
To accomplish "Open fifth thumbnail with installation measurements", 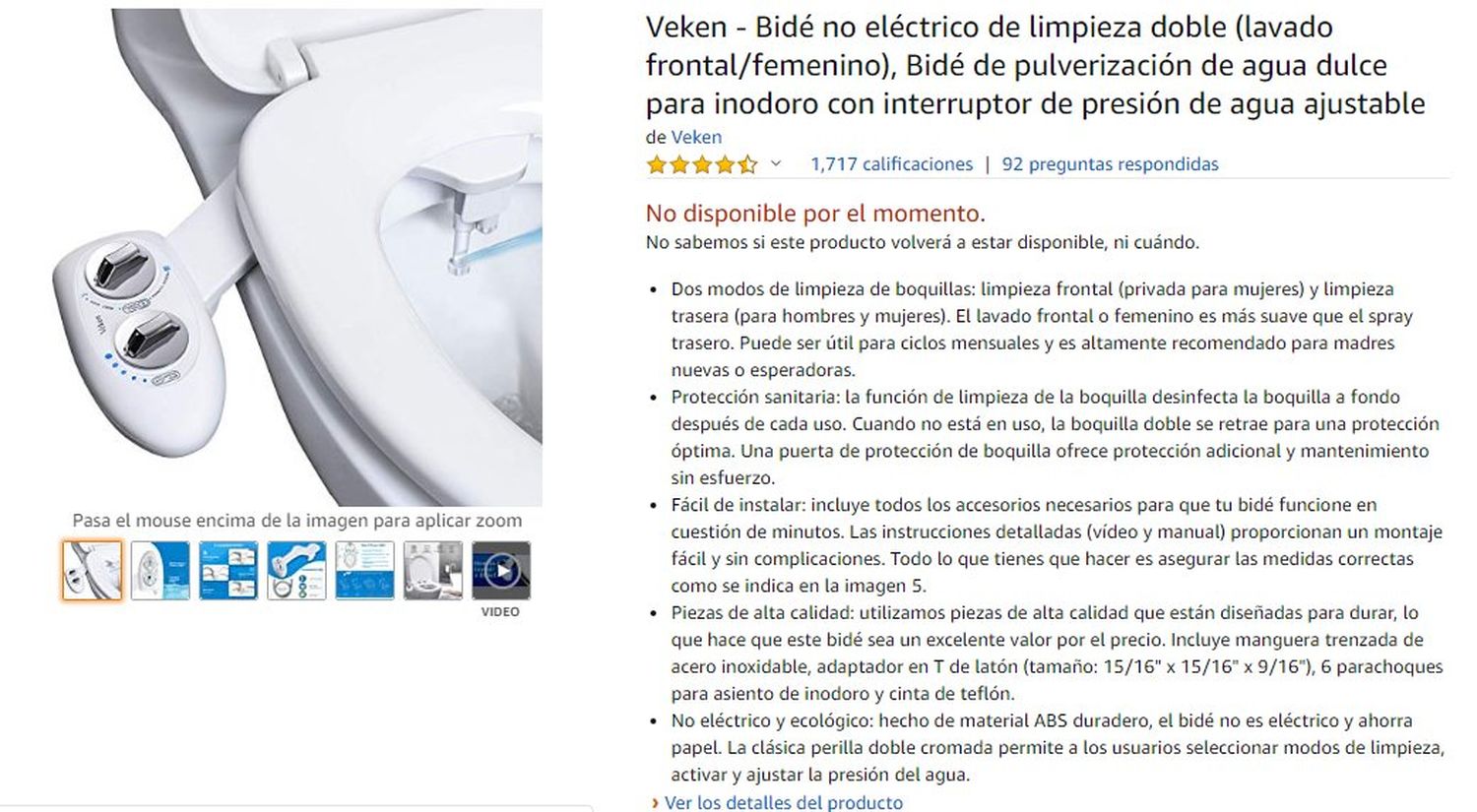I will 364,570.
